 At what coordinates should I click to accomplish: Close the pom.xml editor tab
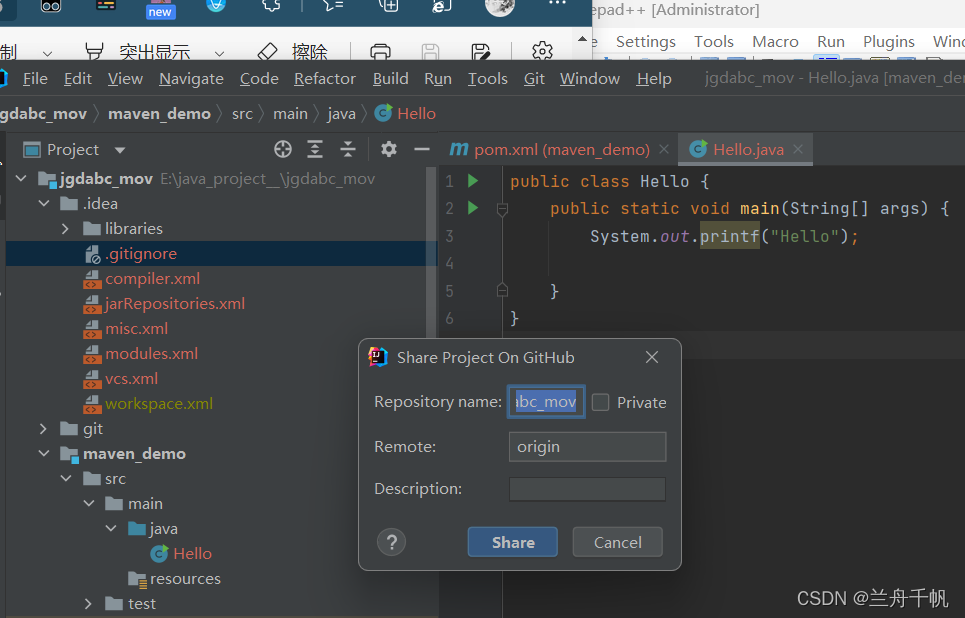664,149
